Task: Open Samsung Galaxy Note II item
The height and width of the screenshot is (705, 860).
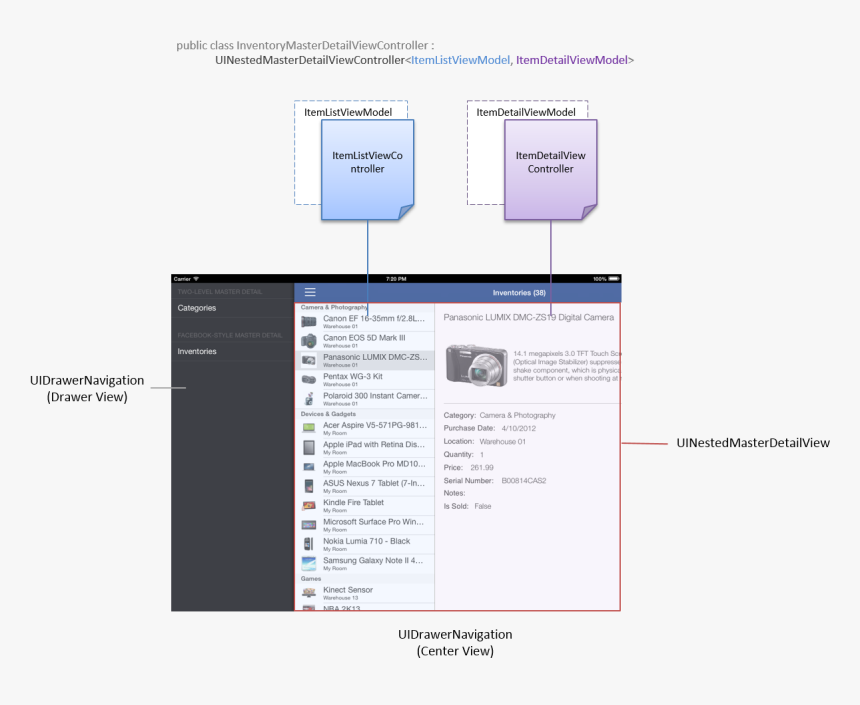Action: (365, 563)
